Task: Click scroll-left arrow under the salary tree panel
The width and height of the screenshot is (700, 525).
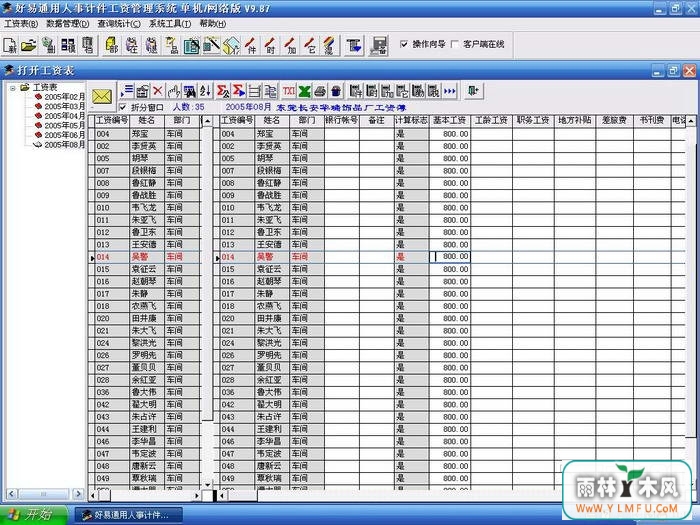Action: (x=12, y=494)
